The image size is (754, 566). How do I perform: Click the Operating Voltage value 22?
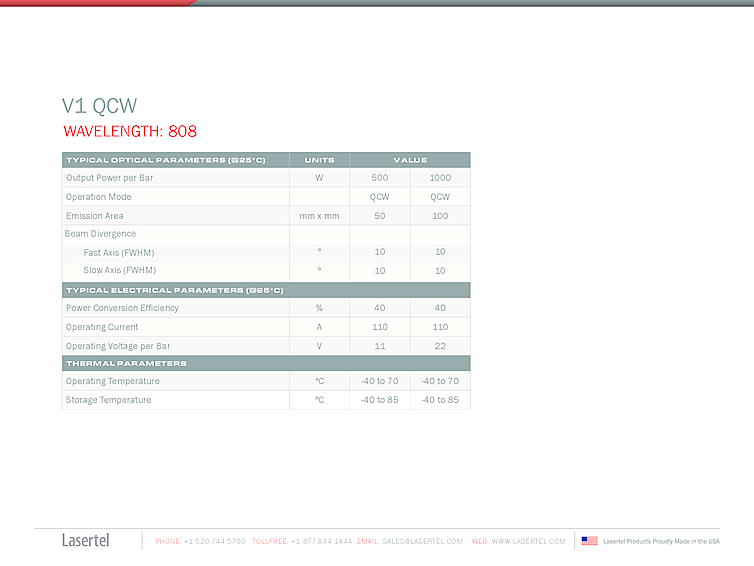tap(440, 346)
